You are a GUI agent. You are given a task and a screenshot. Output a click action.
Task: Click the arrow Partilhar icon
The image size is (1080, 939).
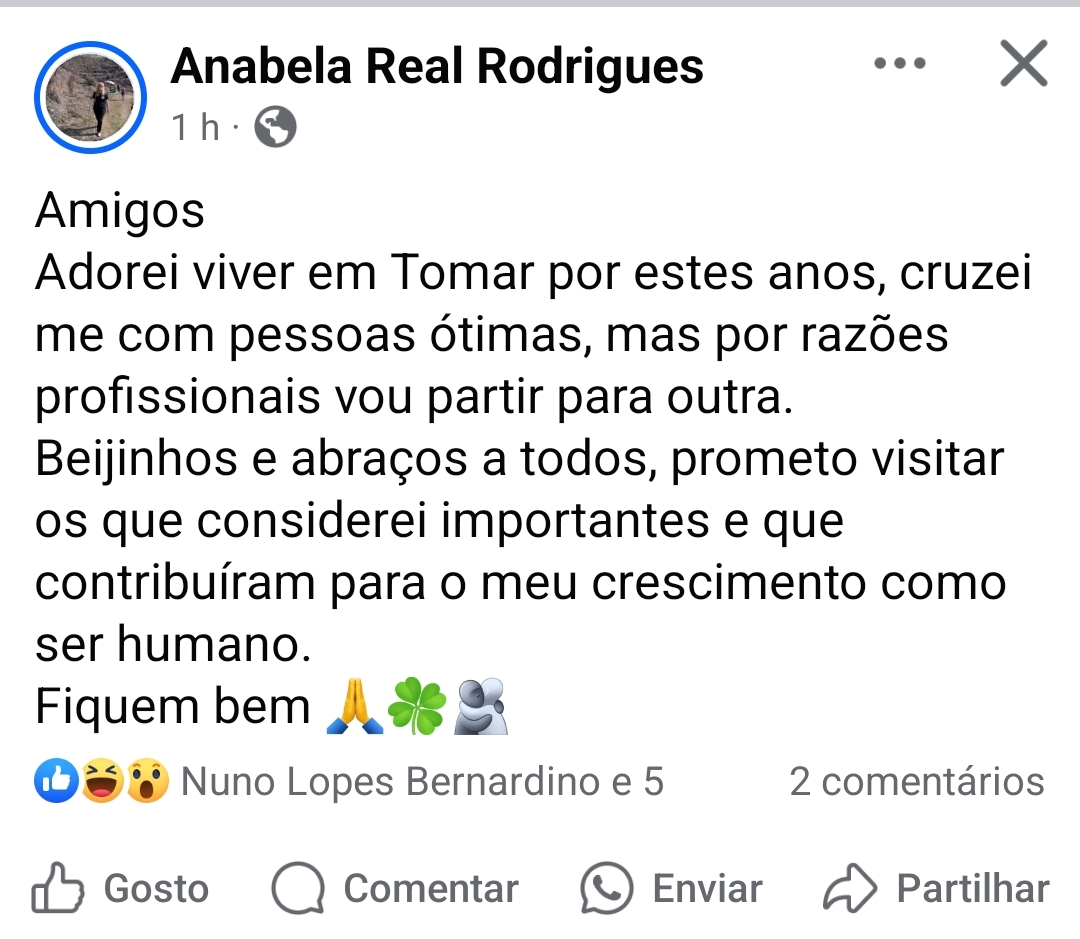(850, 888)
